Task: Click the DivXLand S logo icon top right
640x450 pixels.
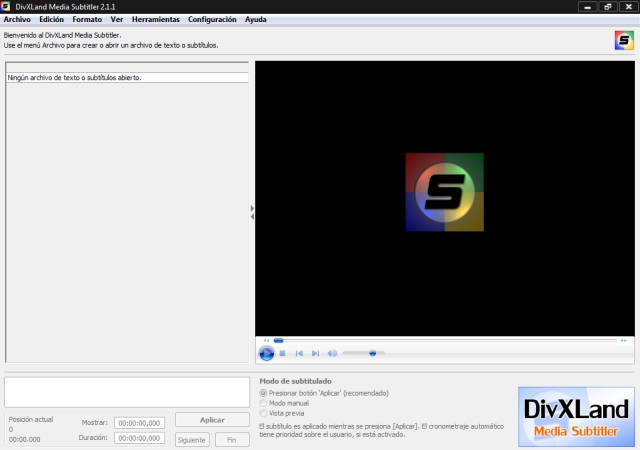Action: pyautogui.click(x=624, y=40)
